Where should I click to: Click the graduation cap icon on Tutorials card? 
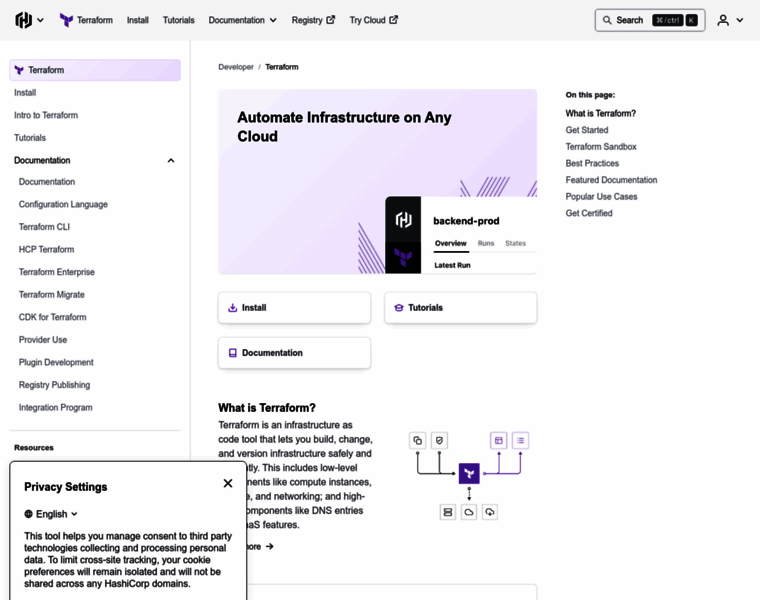(x=399, y=308)
